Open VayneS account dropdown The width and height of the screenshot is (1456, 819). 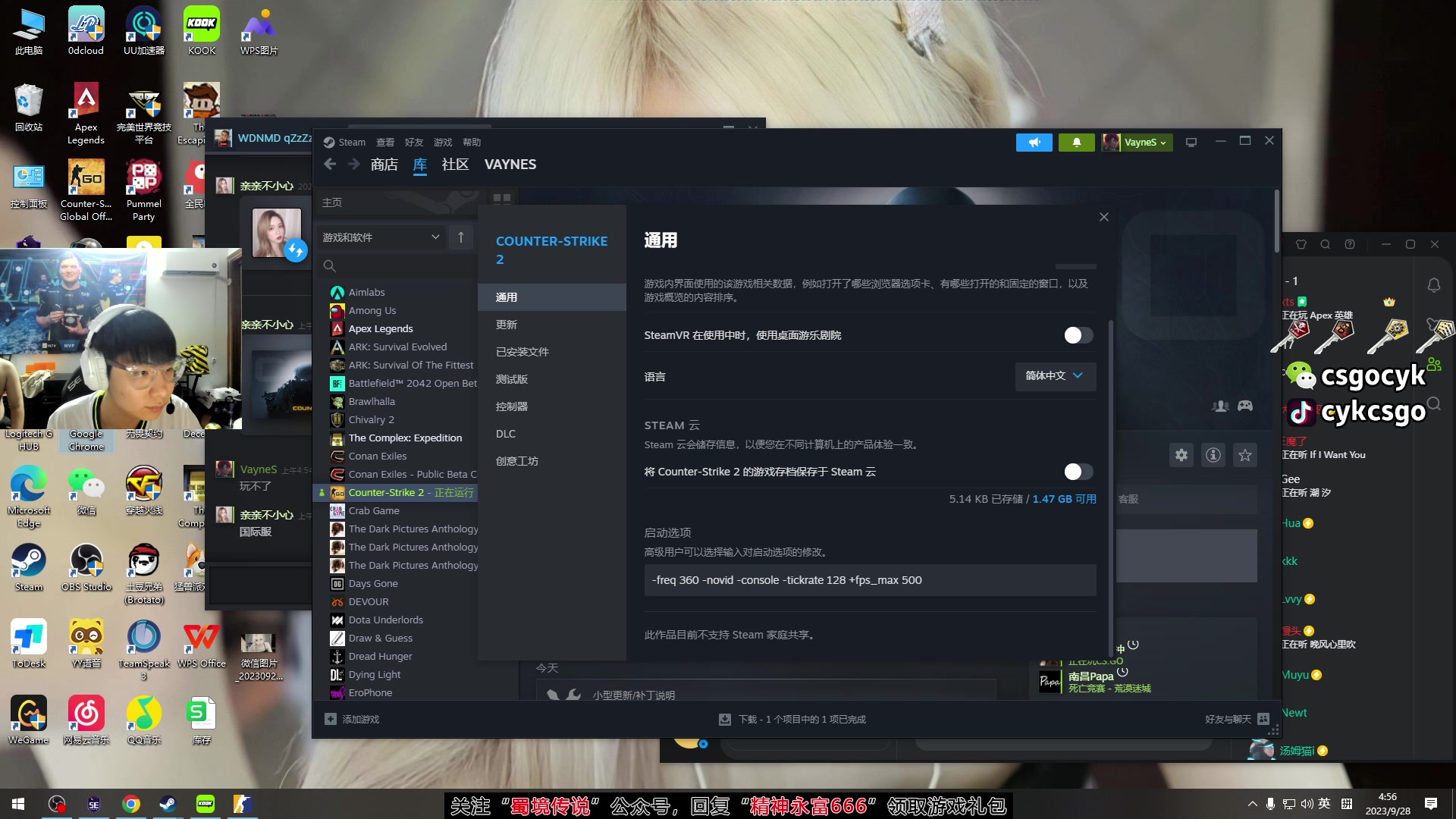click(1137, 143)
